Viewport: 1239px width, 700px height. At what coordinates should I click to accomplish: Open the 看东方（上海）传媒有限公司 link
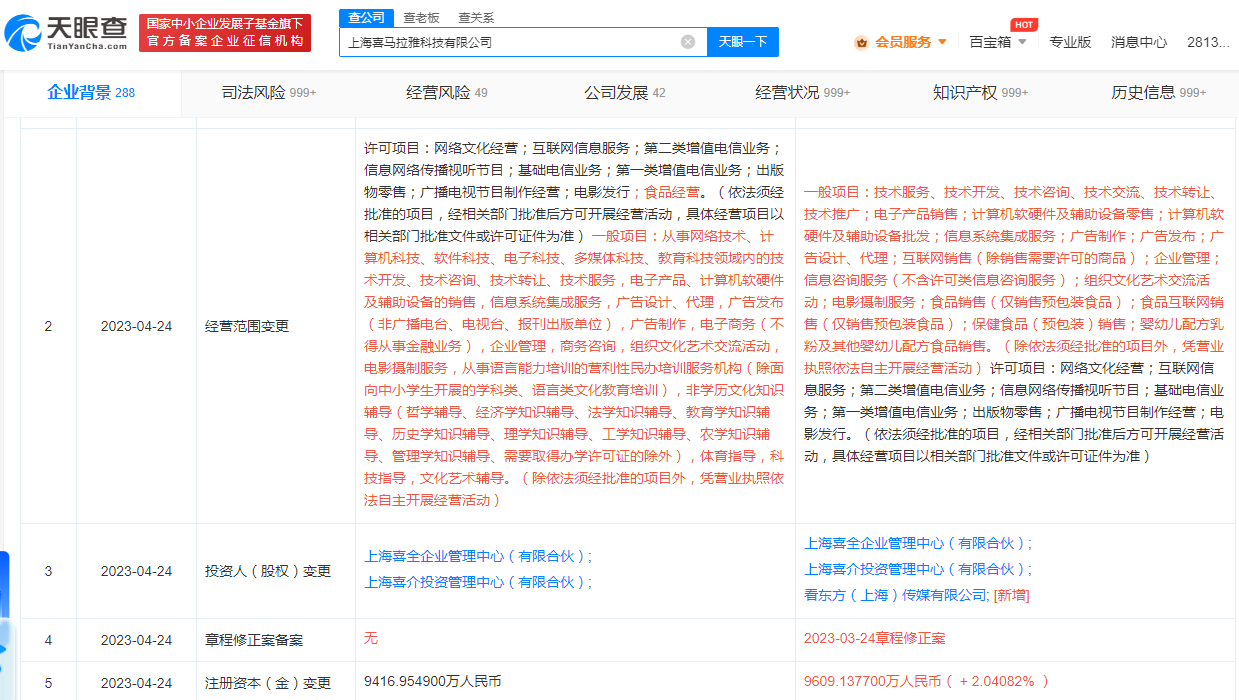[x=897, y=595]
